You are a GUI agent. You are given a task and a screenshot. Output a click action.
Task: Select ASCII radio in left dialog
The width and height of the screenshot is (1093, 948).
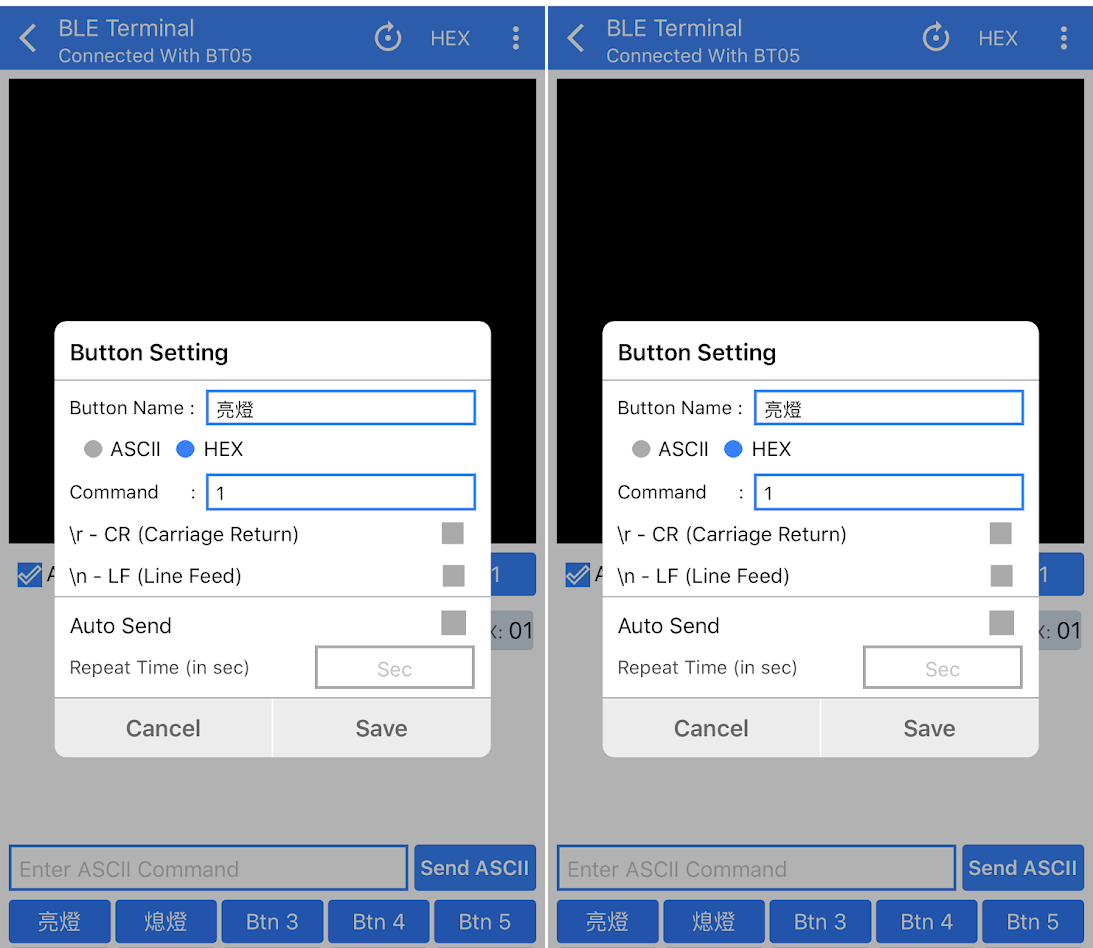[93, 449]
